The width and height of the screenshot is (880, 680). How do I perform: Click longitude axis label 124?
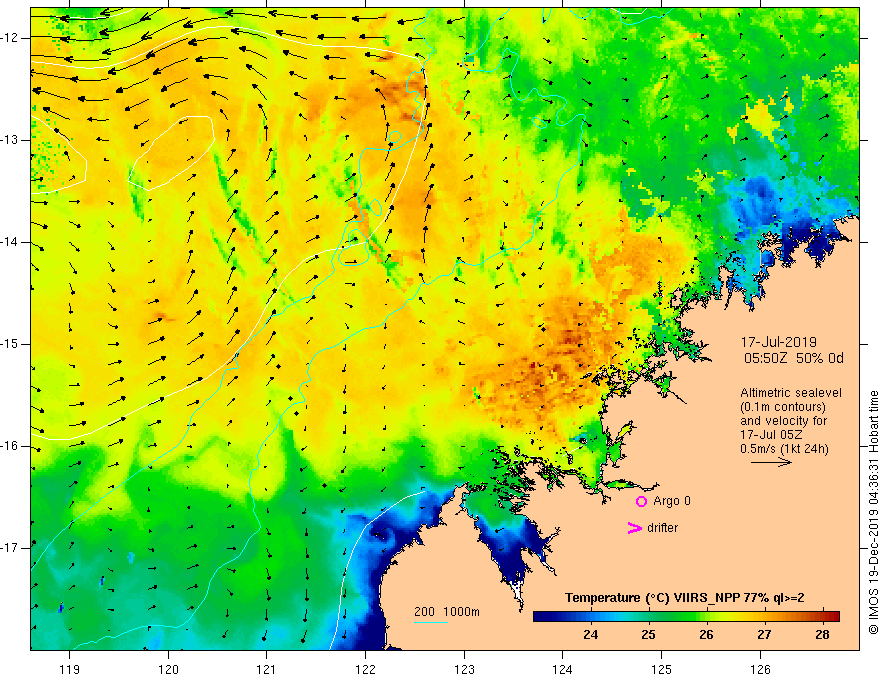[563, 669]
